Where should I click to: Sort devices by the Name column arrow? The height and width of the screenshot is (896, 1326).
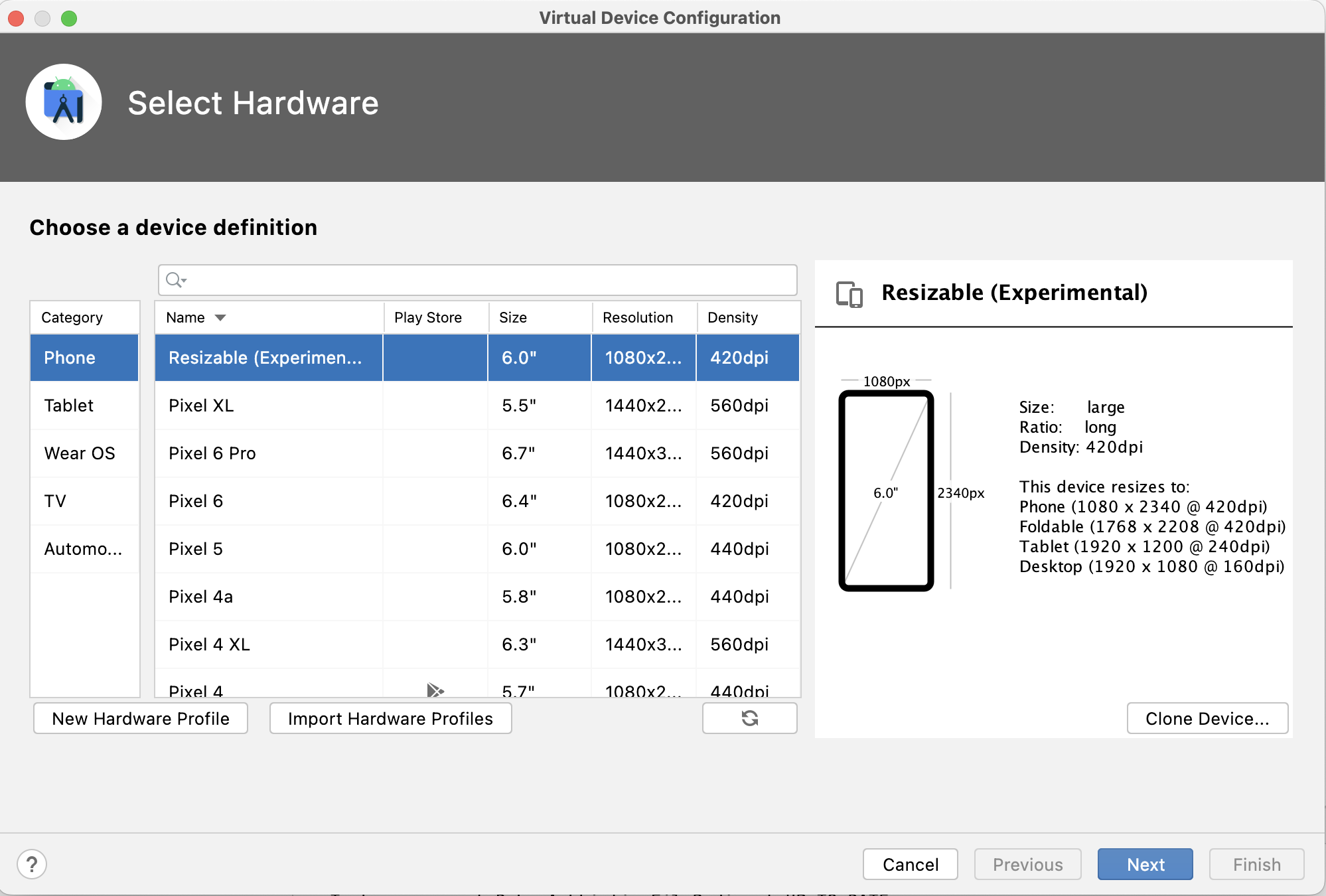220,318
